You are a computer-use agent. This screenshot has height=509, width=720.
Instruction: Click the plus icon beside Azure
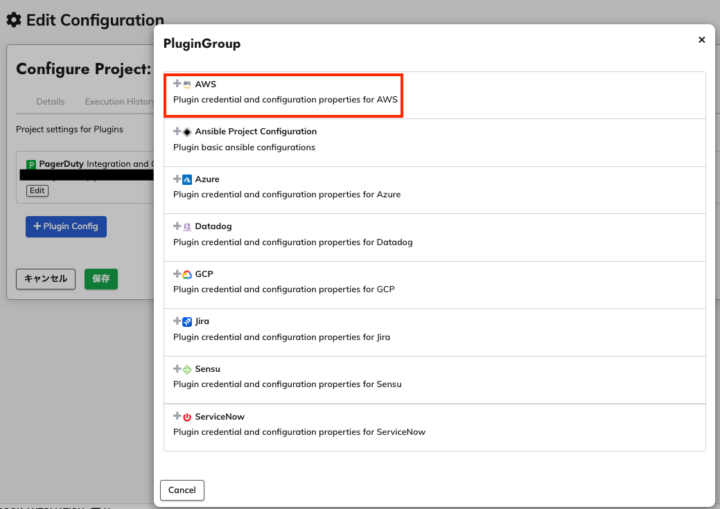point(177,178)
